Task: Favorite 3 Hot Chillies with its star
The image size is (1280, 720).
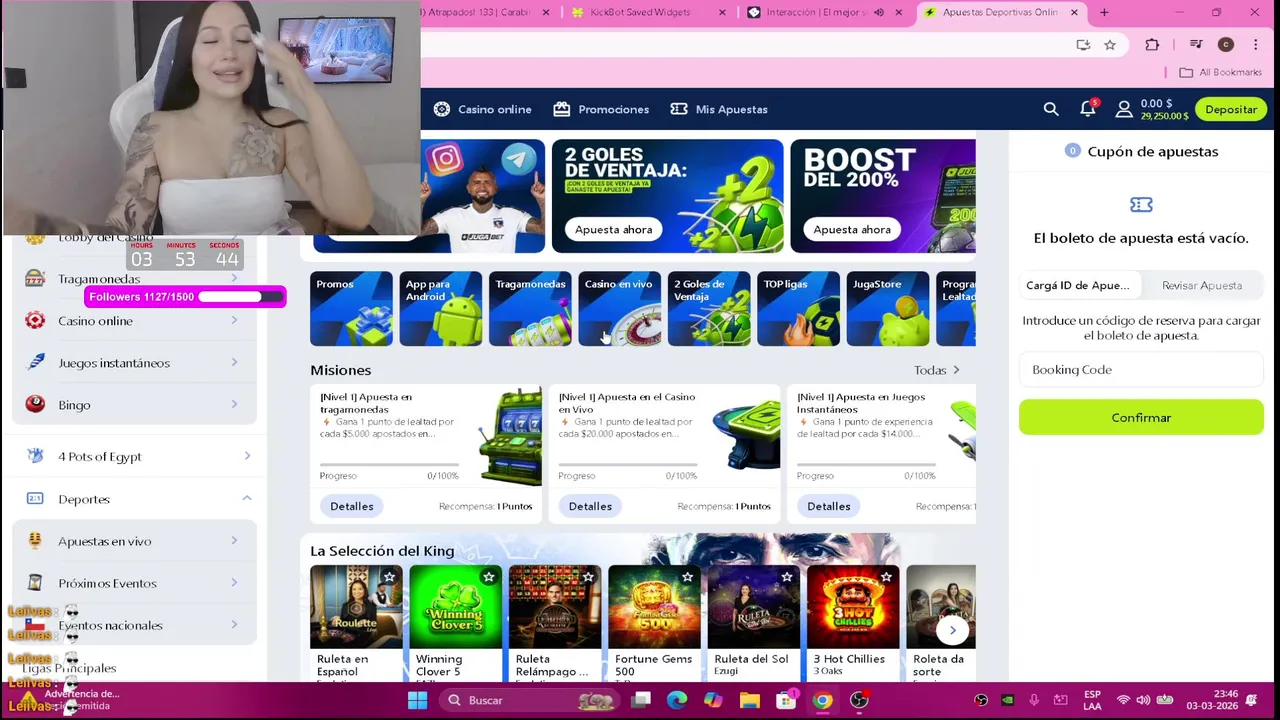Action: pyautogui.click(x=886, y=577)
